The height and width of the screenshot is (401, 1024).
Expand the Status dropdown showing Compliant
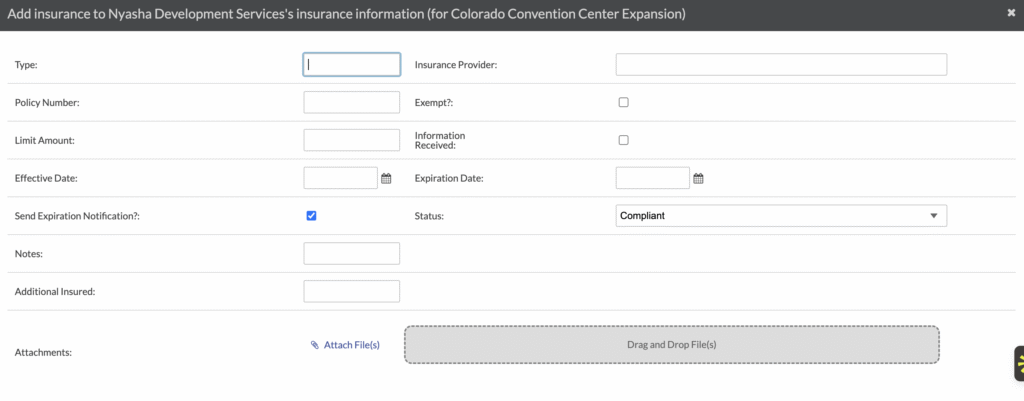tap(780, 215)
